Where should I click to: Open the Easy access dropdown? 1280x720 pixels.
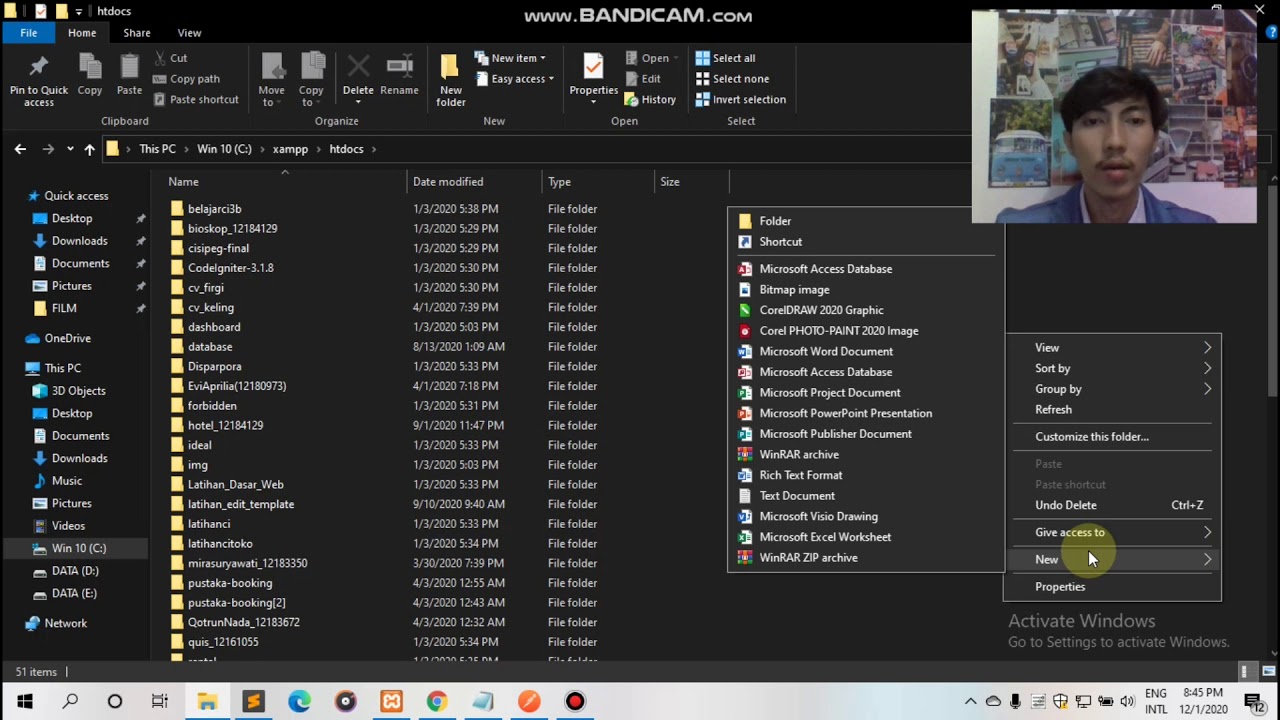(515, 79)
